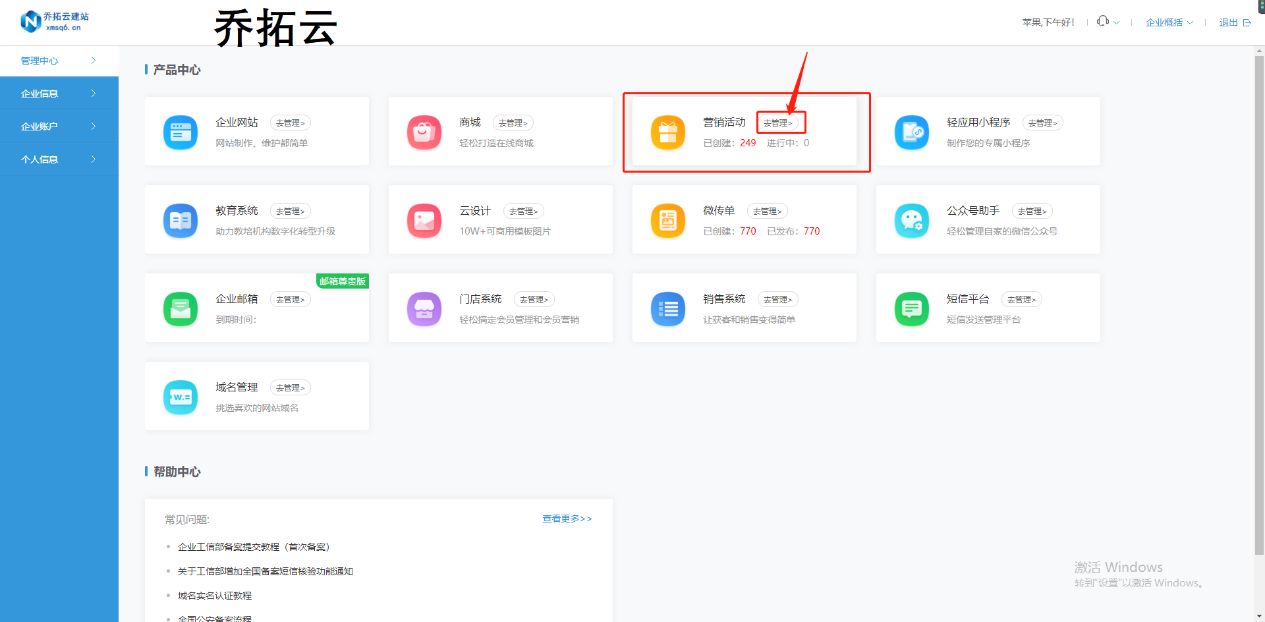Click the 企业邮箱 envelope icon
This screenshot has width=1265, height=622.
[181, 308]
